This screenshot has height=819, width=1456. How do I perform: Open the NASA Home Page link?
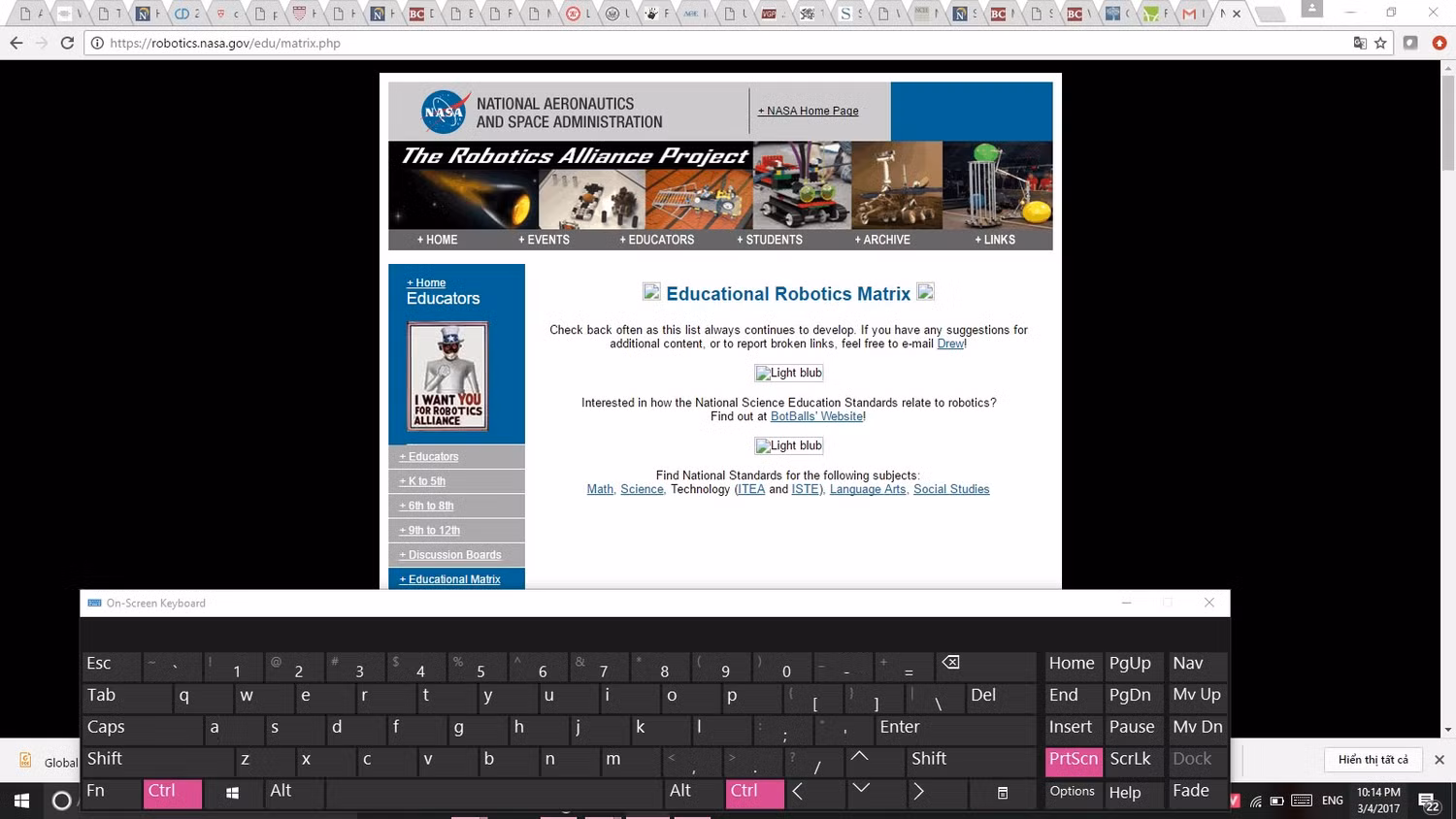(x=808, y=111)
